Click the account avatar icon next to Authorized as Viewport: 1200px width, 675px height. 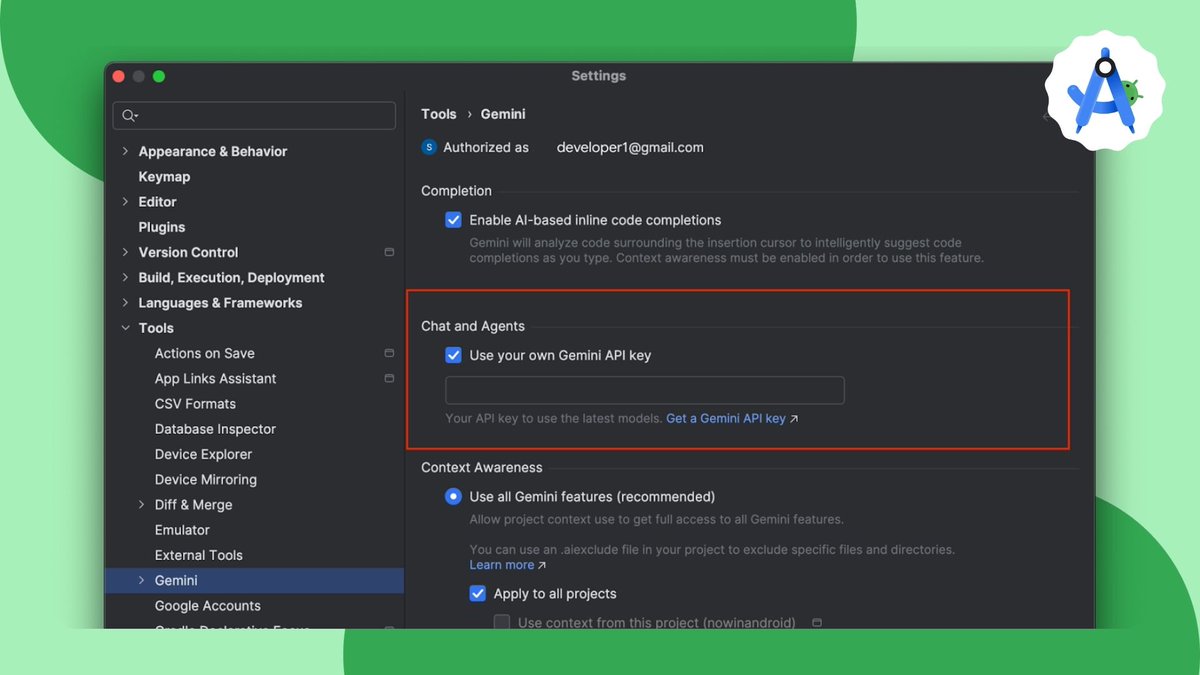coord(429,147)
